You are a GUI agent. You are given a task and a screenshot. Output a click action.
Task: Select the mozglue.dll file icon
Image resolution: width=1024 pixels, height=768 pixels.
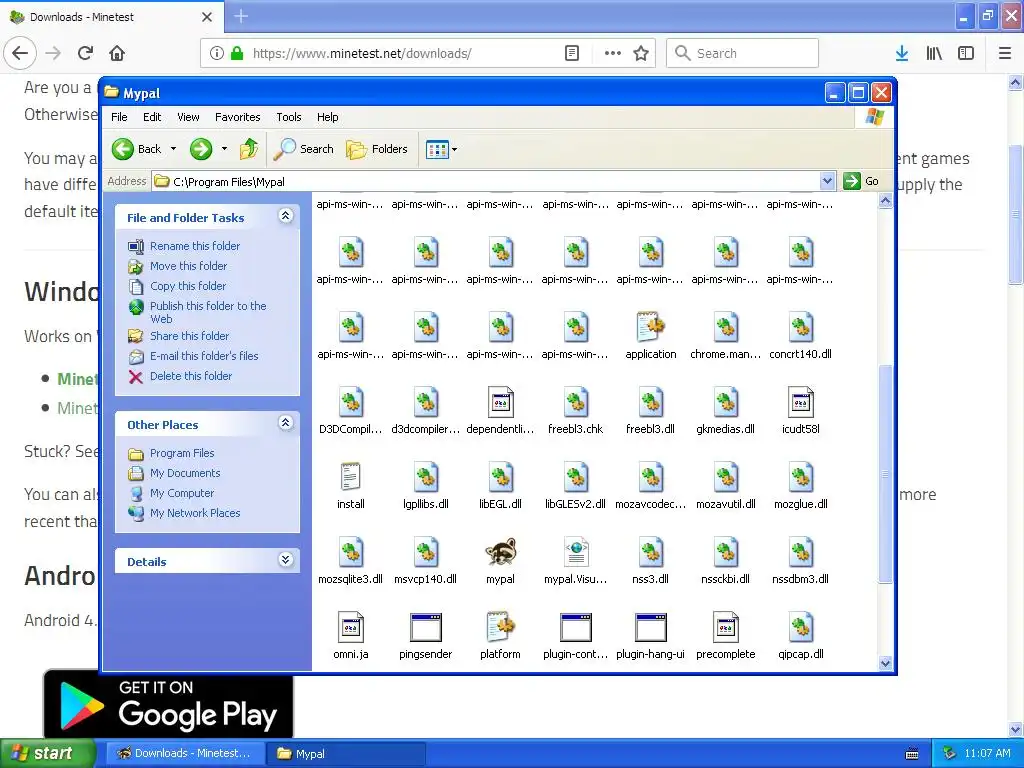point(801,477)
